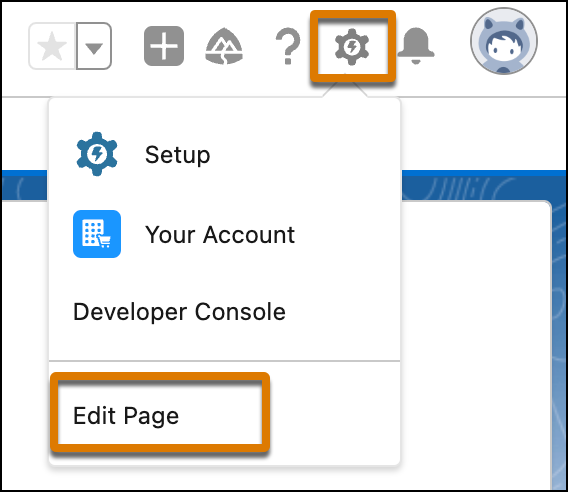Click the Global Actions plus icon
Image resolution: width=568 pixels, height=492 pixels.
pos(164,46)
